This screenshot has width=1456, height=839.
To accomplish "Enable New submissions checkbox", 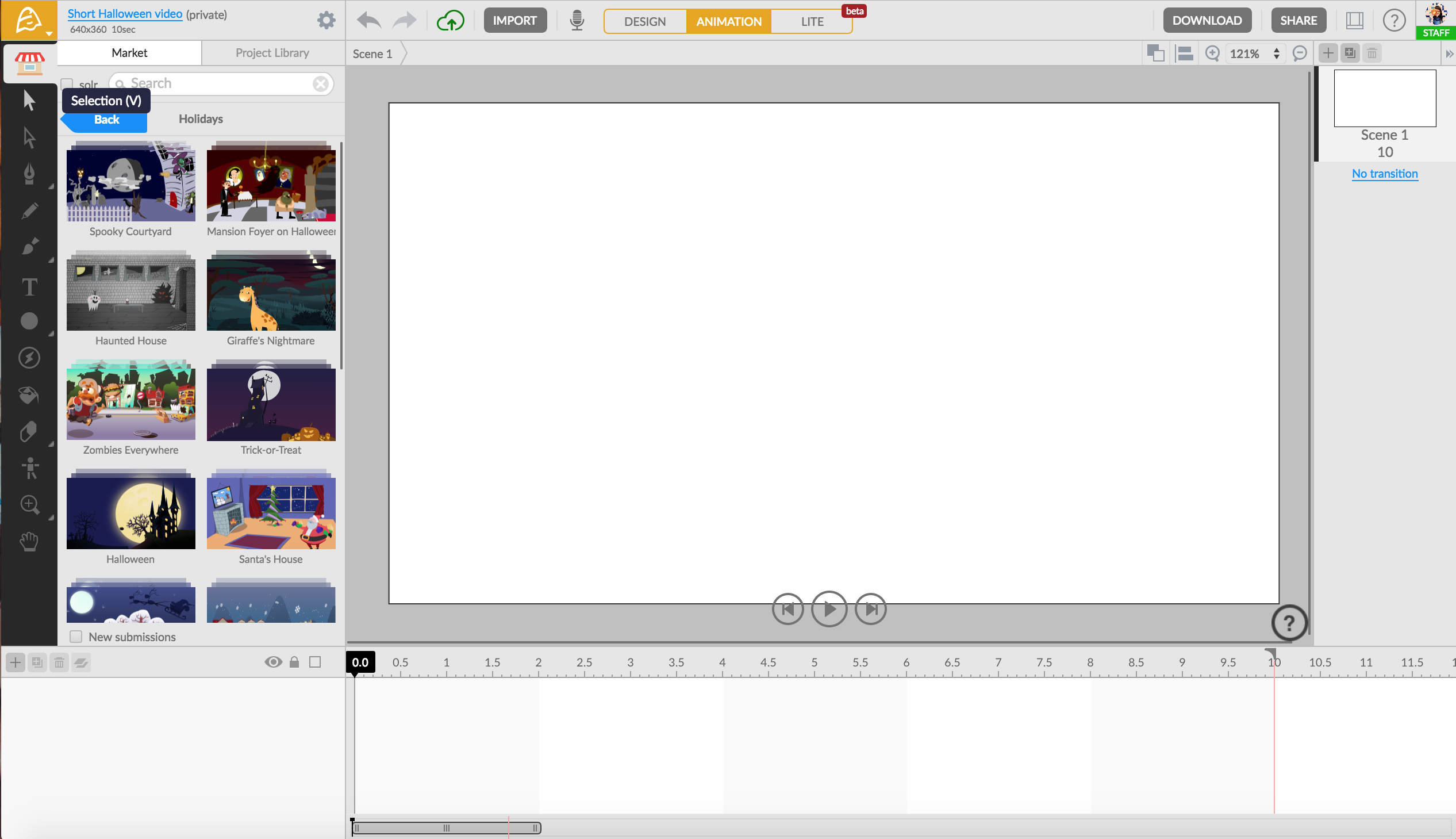I will 75,637.
